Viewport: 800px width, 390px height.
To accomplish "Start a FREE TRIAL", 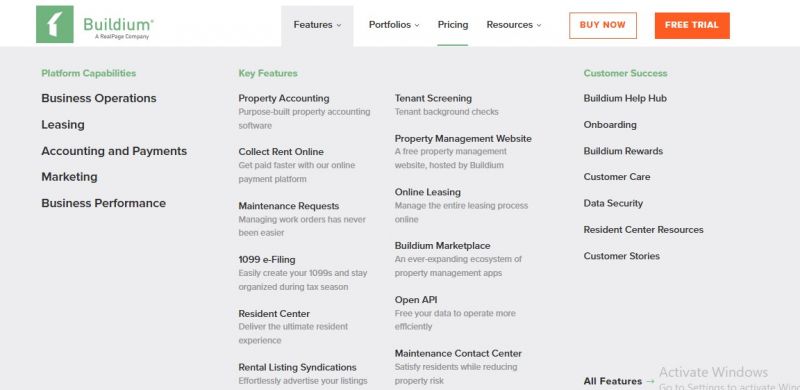I will pos(692,25).
